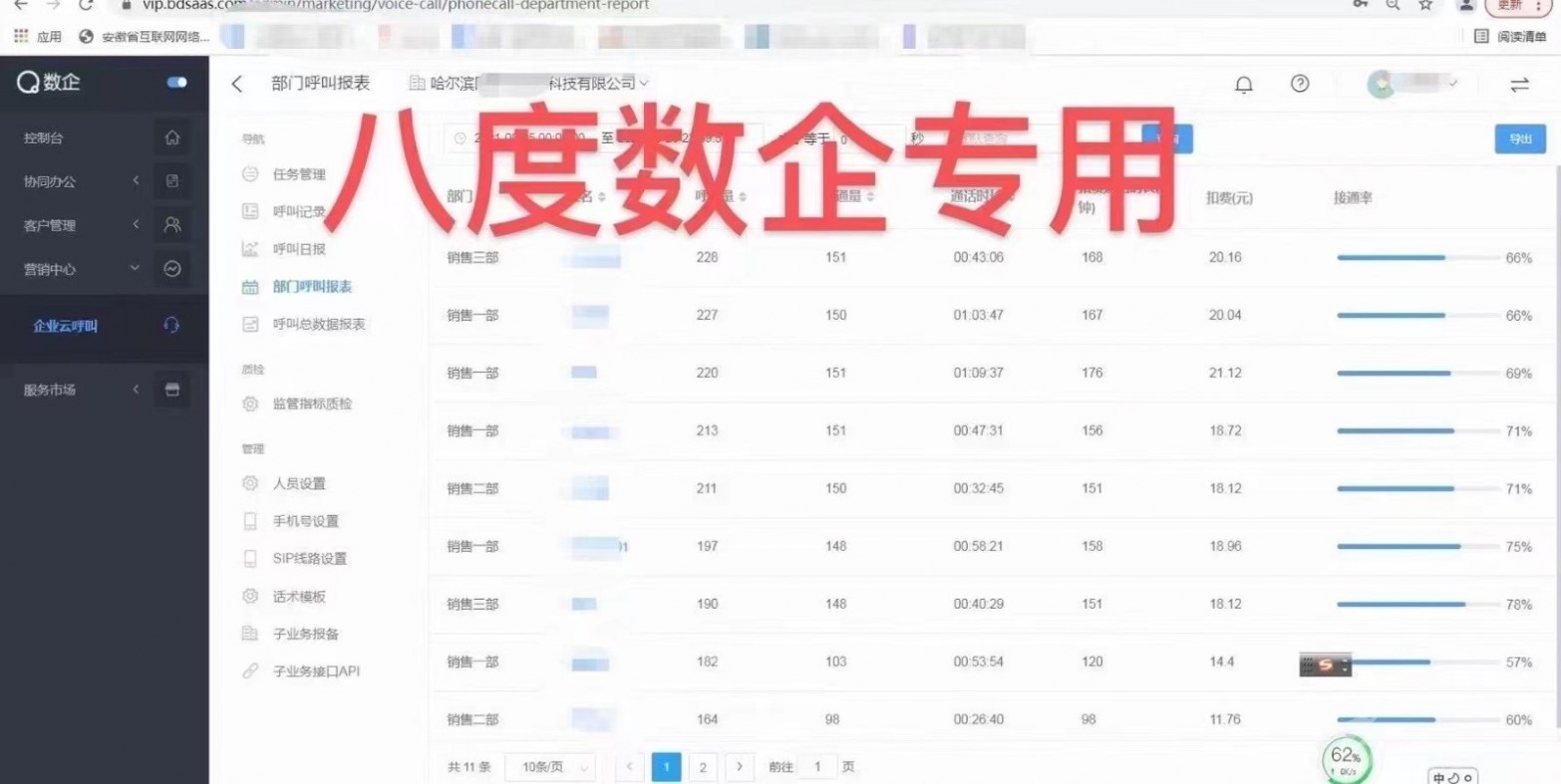This screenshot has height=784, width=1561.
Task: Click the notification bell icon
Action: 1243,85
